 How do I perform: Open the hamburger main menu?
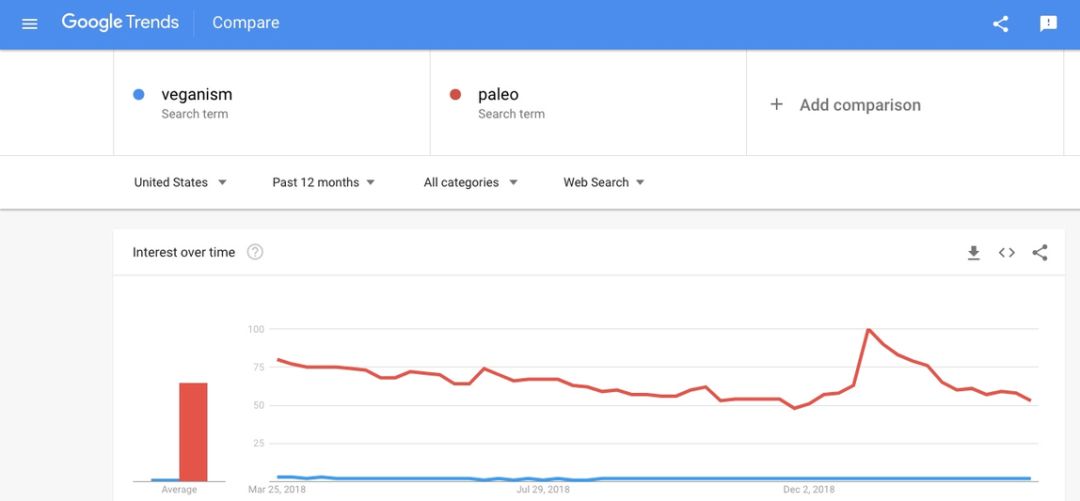29,23
